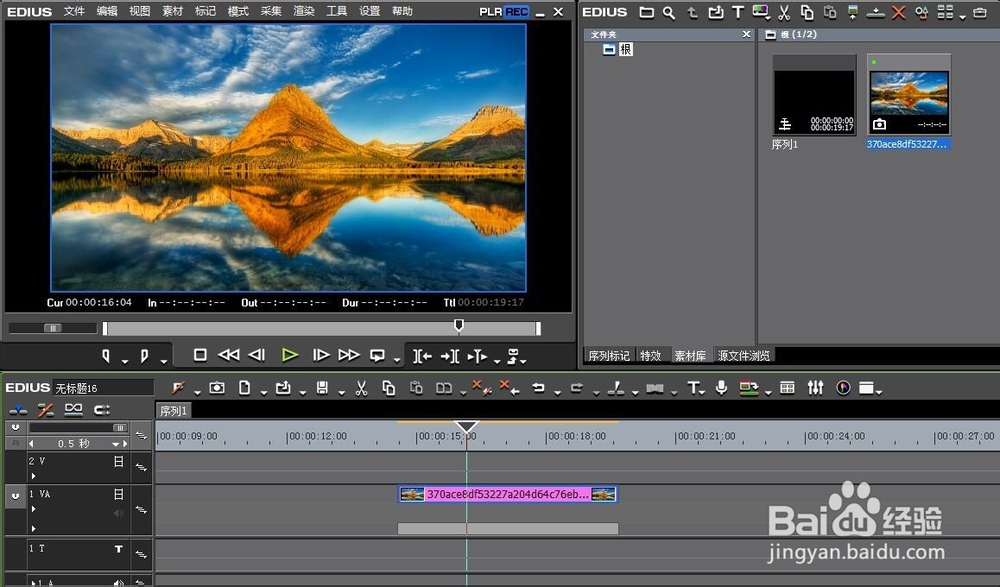Open the bin view mode dropdown arrow
The width and height of the screenshot is (1000, 587).
(962, 17)
